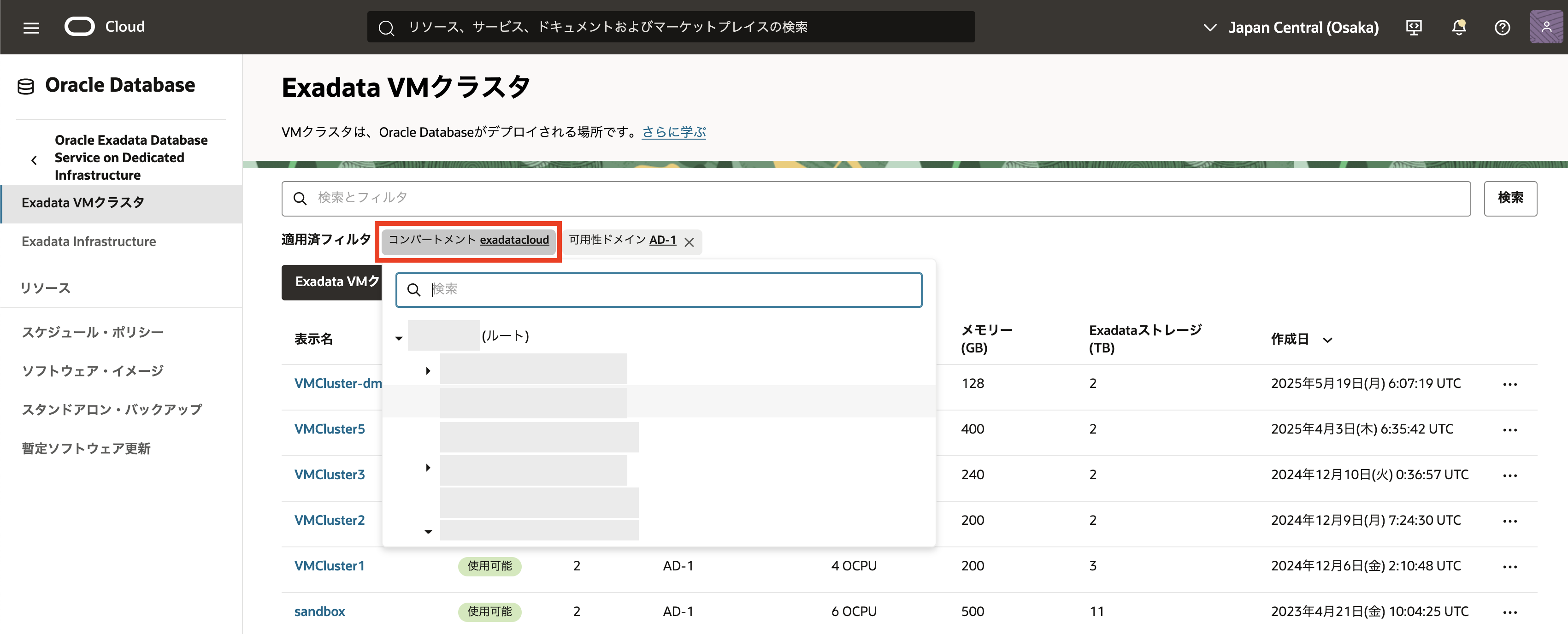Open actions menu for VMCluster5 row
The width and height of the screenshot is (1568, 634).
point(1509,429)
